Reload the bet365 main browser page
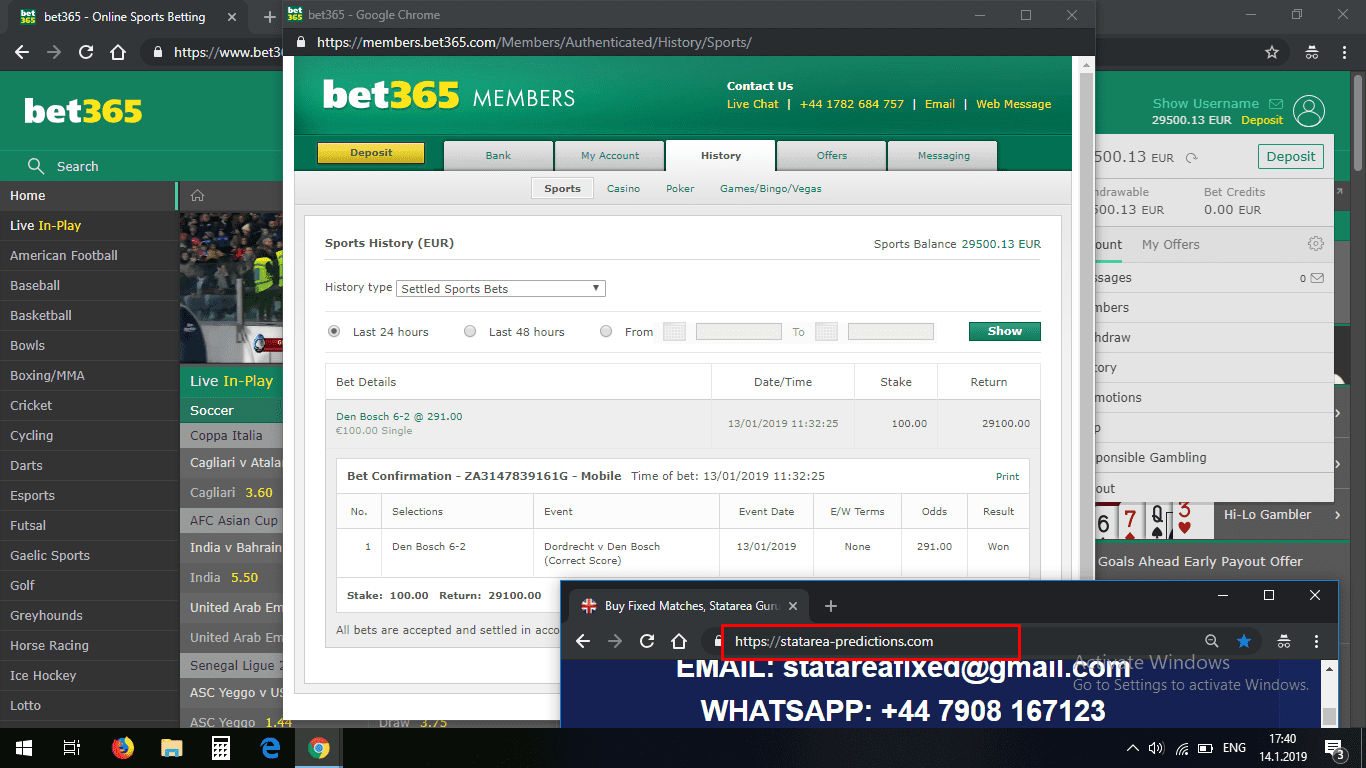The width and height of the screenshot is (1366, 768). click(86, 52)
